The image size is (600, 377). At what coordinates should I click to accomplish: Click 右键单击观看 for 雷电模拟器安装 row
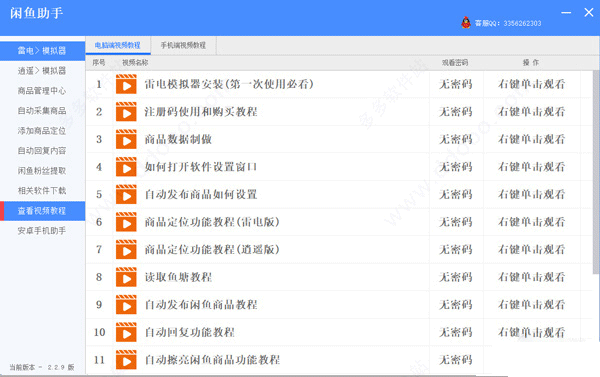tap(532, 84)
